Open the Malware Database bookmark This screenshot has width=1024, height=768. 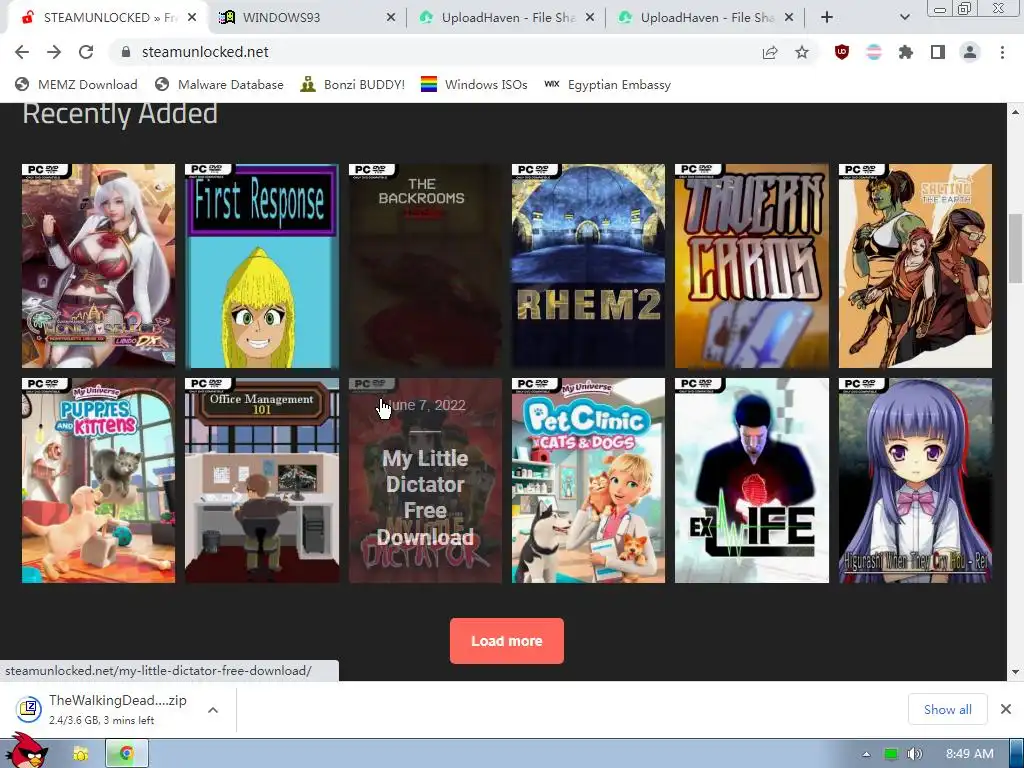coord(219,84)
